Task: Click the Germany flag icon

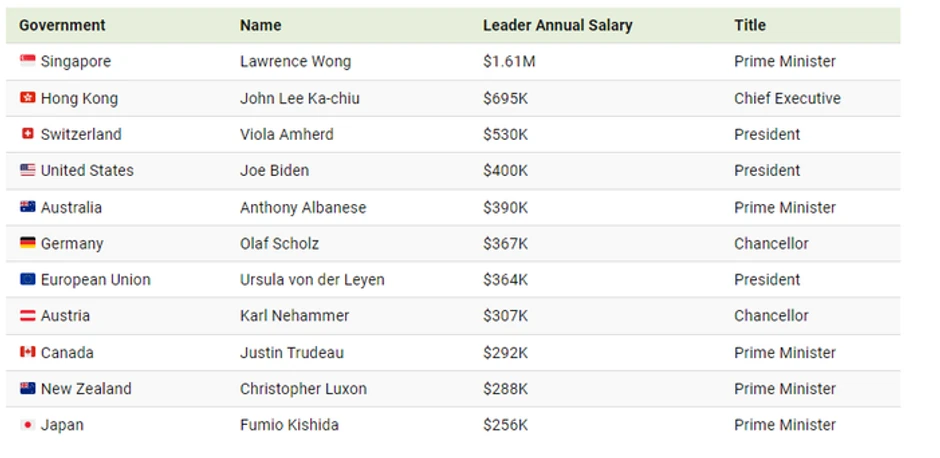Action: (x=28, y=243)
